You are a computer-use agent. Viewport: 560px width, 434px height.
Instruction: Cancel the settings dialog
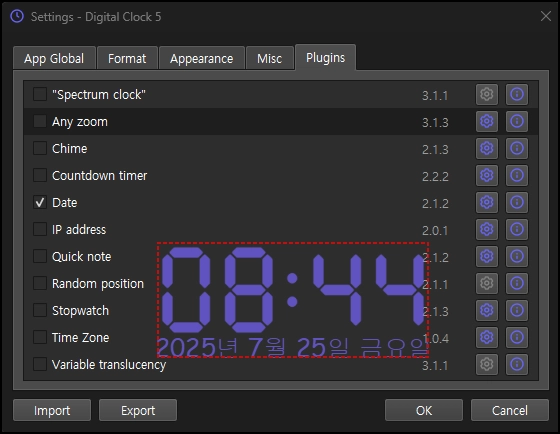click(x=510, y=410)
